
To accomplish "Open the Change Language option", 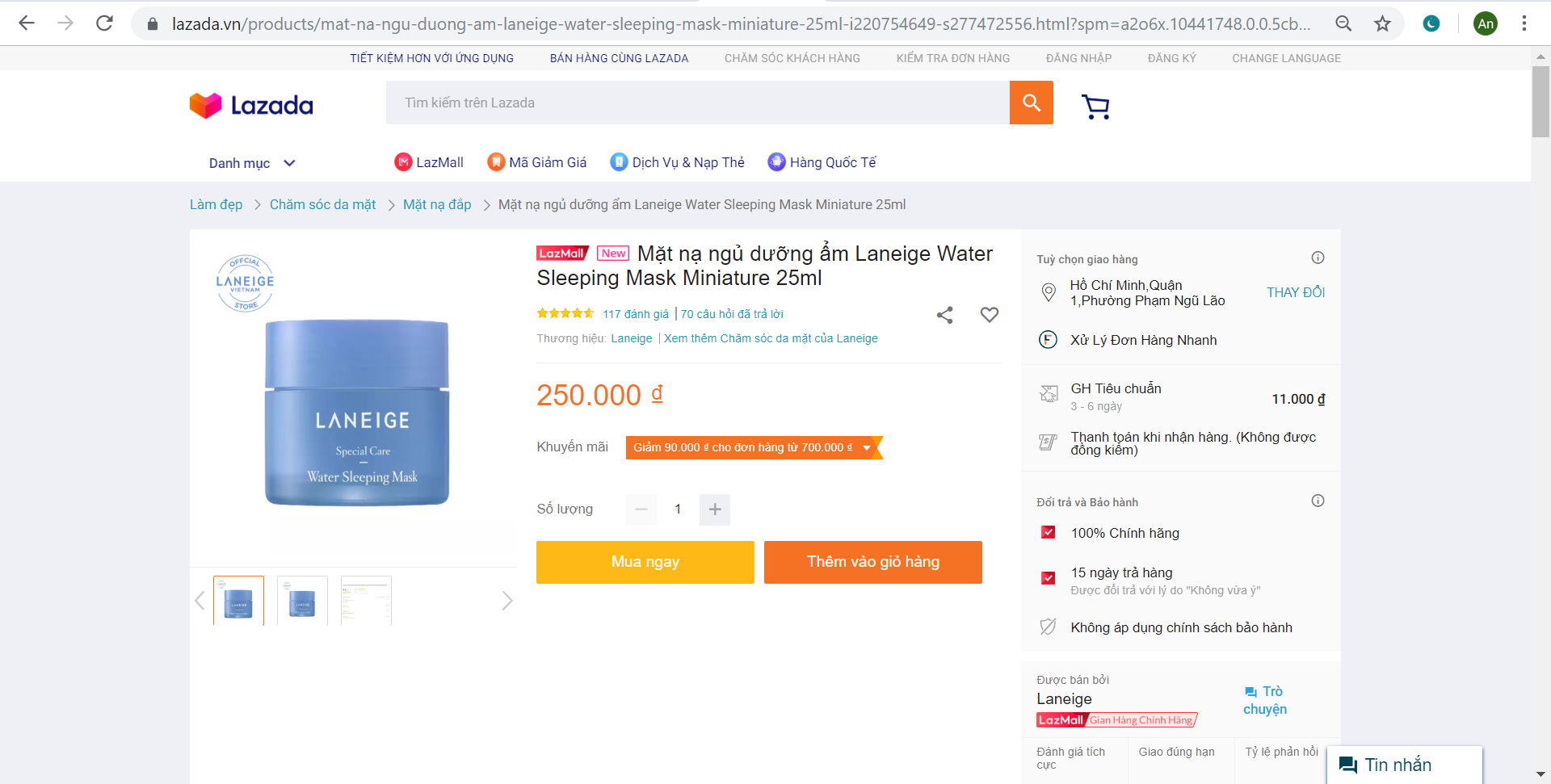I will (1286, 58).
